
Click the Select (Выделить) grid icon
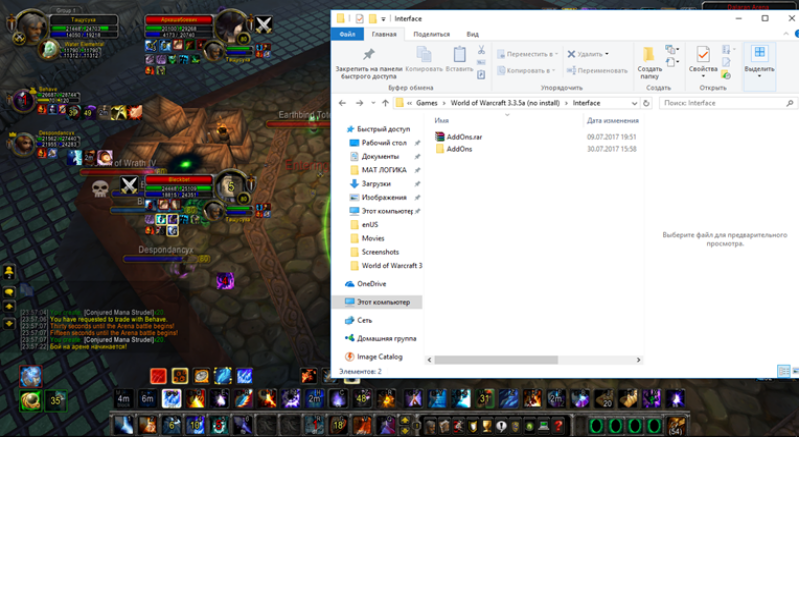[x=759, y=54]
